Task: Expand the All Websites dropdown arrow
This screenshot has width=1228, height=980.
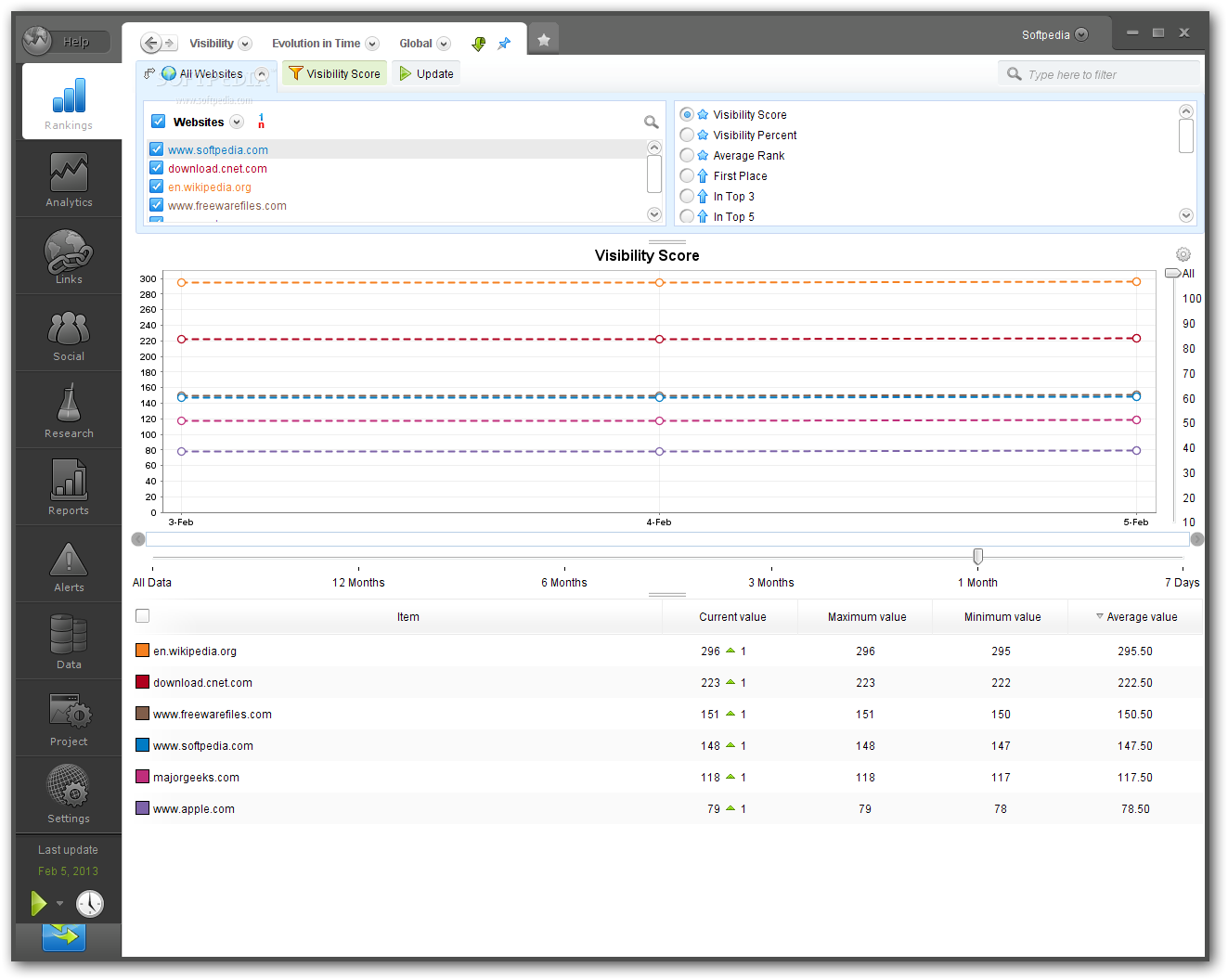Action: point(262,74)
